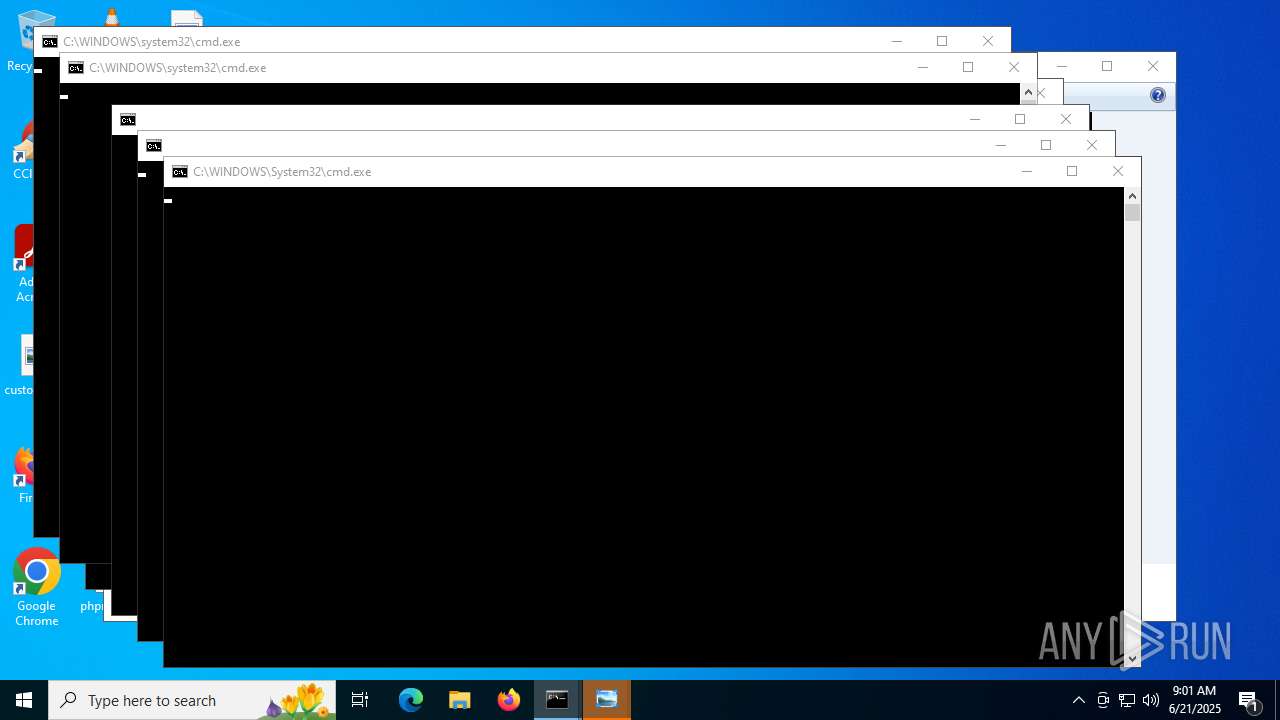This screenshot has width=1280, height=720.
Task: Click the front cmd window scroll-up arrow
Action: [1132, 195]
